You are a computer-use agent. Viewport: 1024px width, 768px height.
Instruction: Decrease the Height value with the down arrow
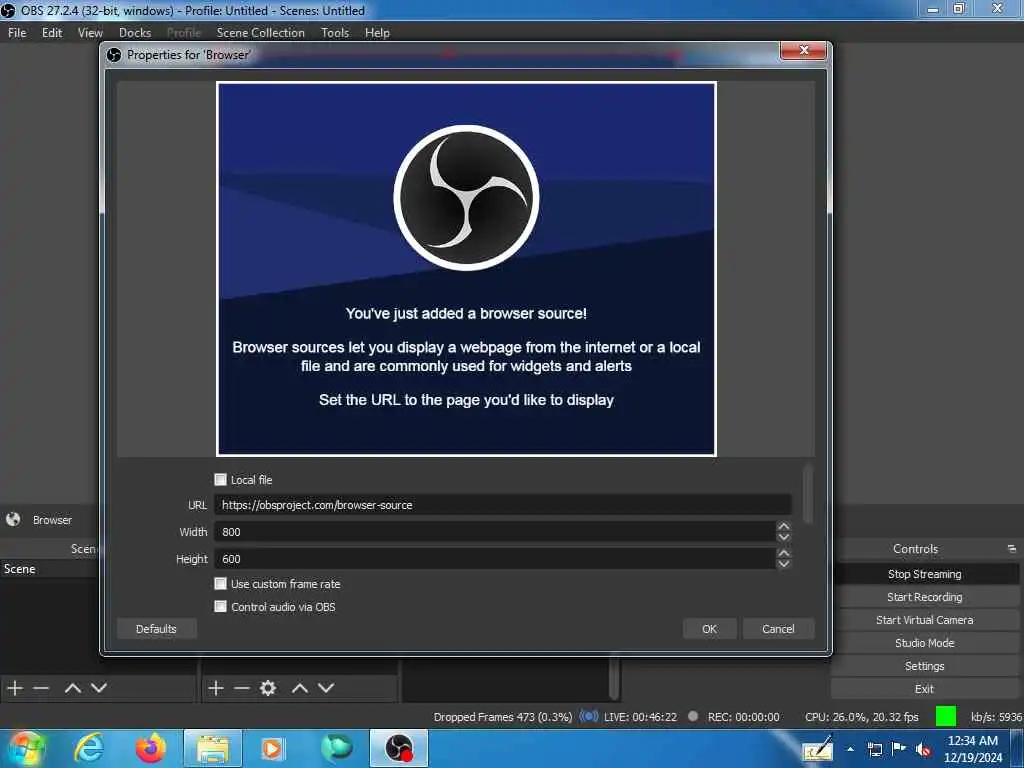[x=784, y=564]
